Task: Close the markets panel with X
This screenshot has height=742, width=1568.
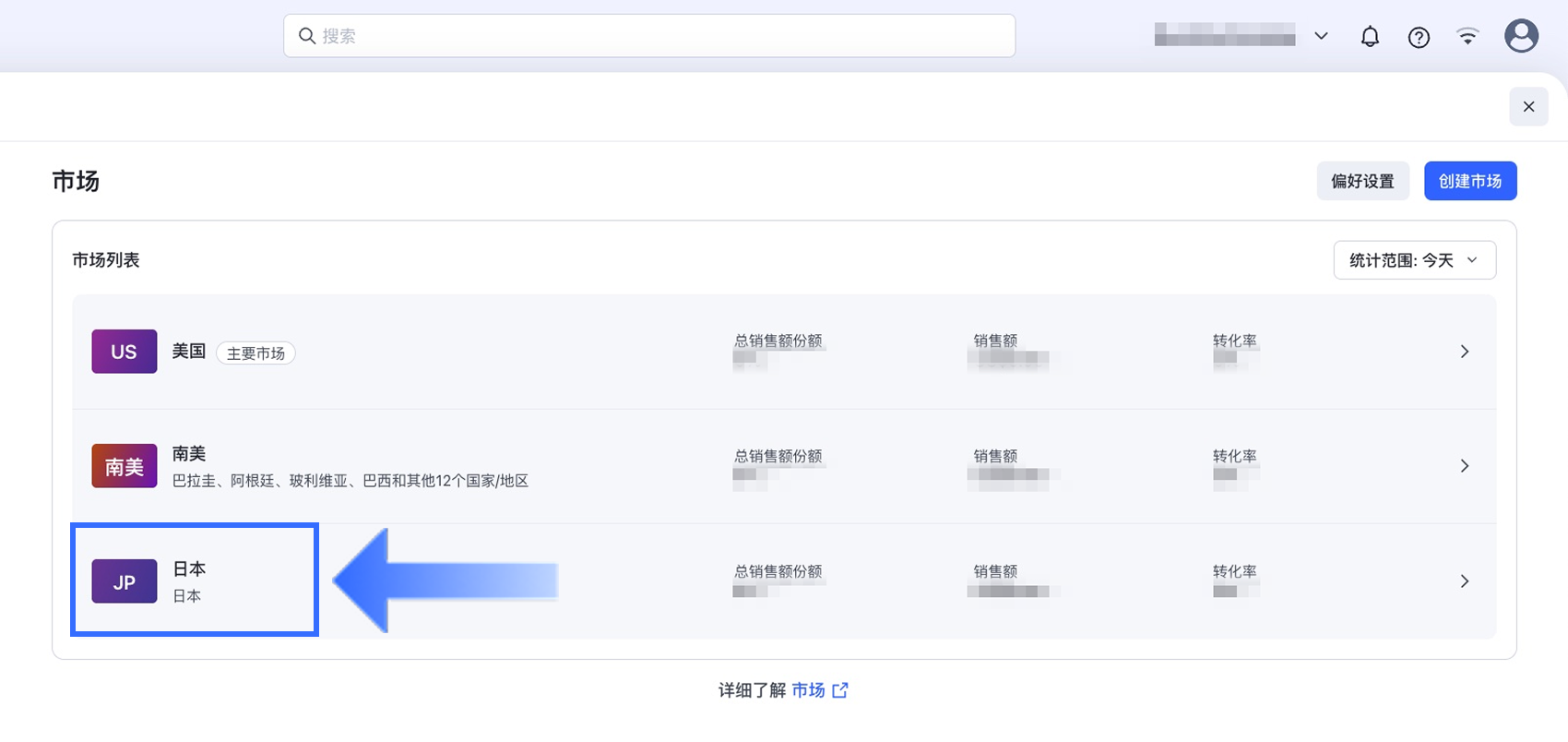Action: pyautogui.click(x=1528, y=107)
